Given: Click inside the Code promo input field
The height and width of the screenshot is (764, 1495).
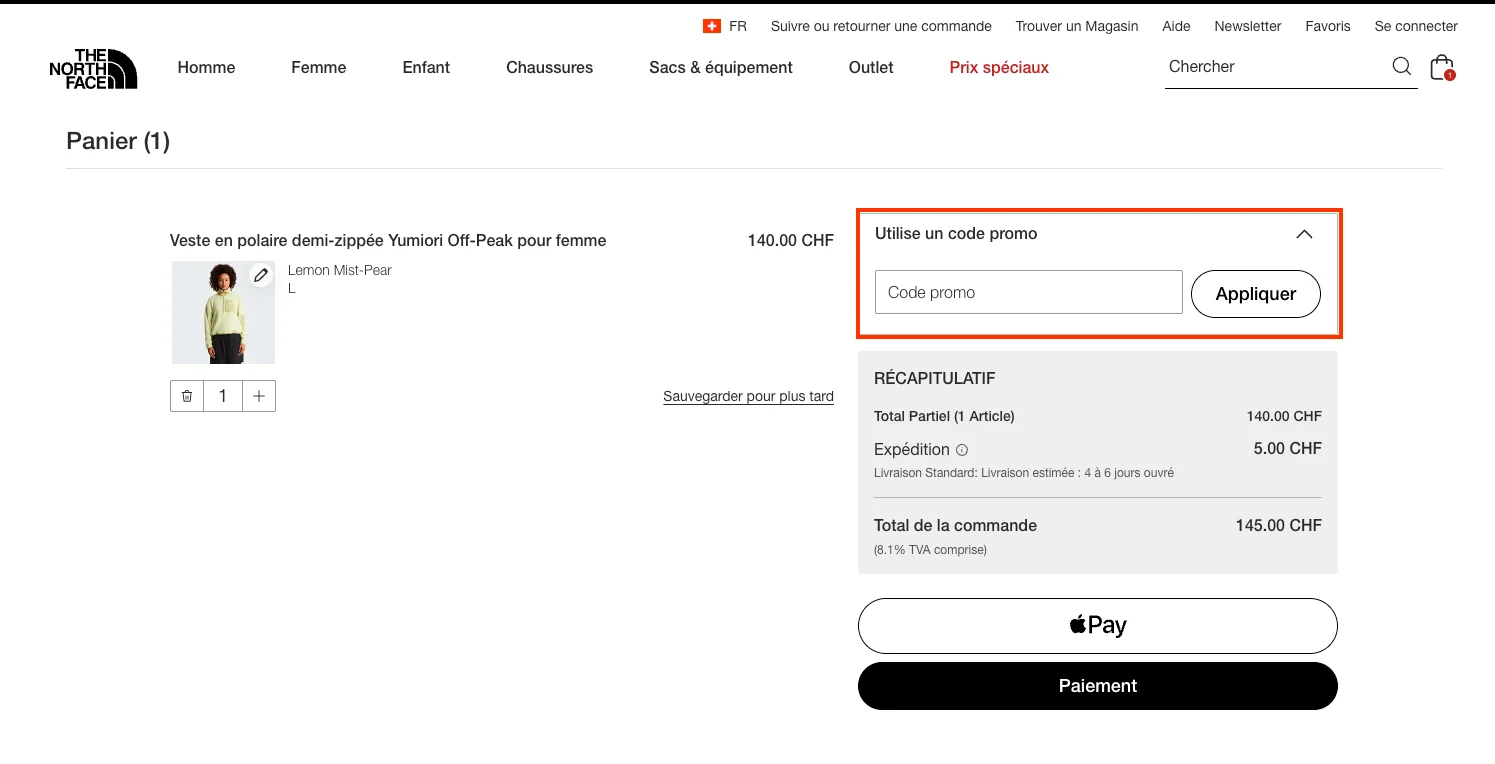Looking at the screenshot, I should [x=1028, y=292].
